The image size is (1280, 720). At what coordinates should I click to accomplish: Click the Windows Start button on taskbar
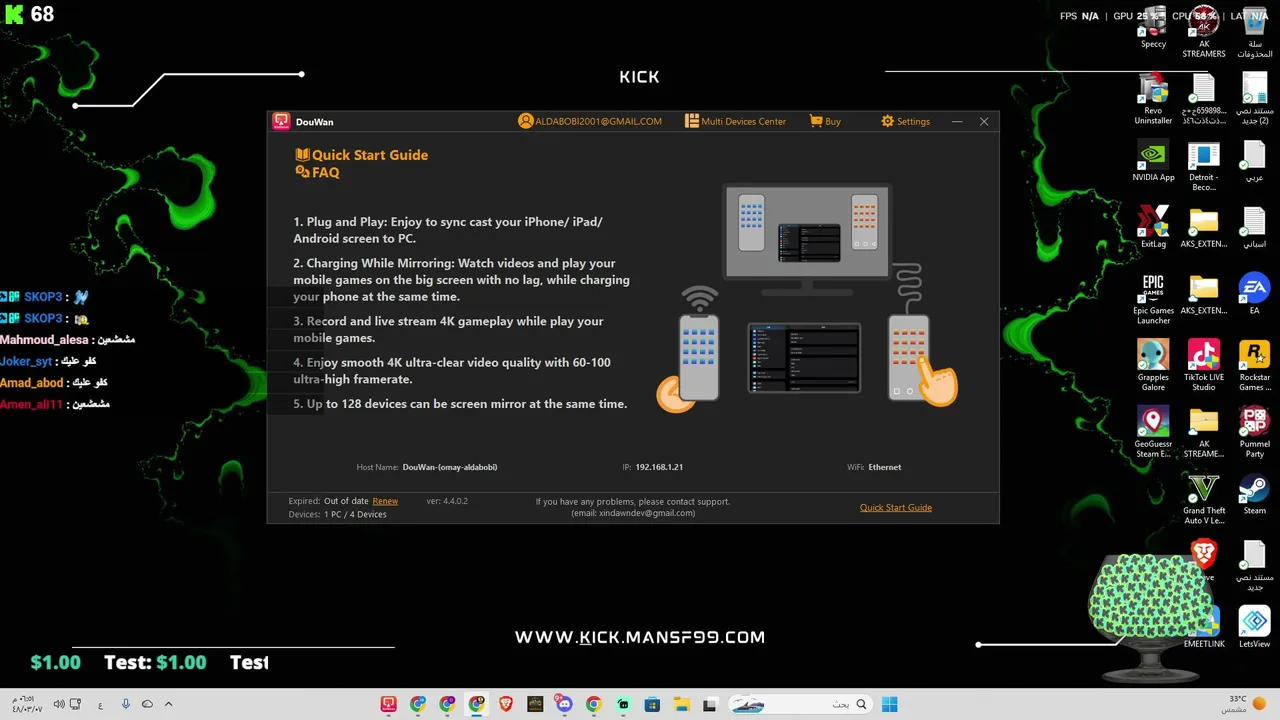(889, 704)
